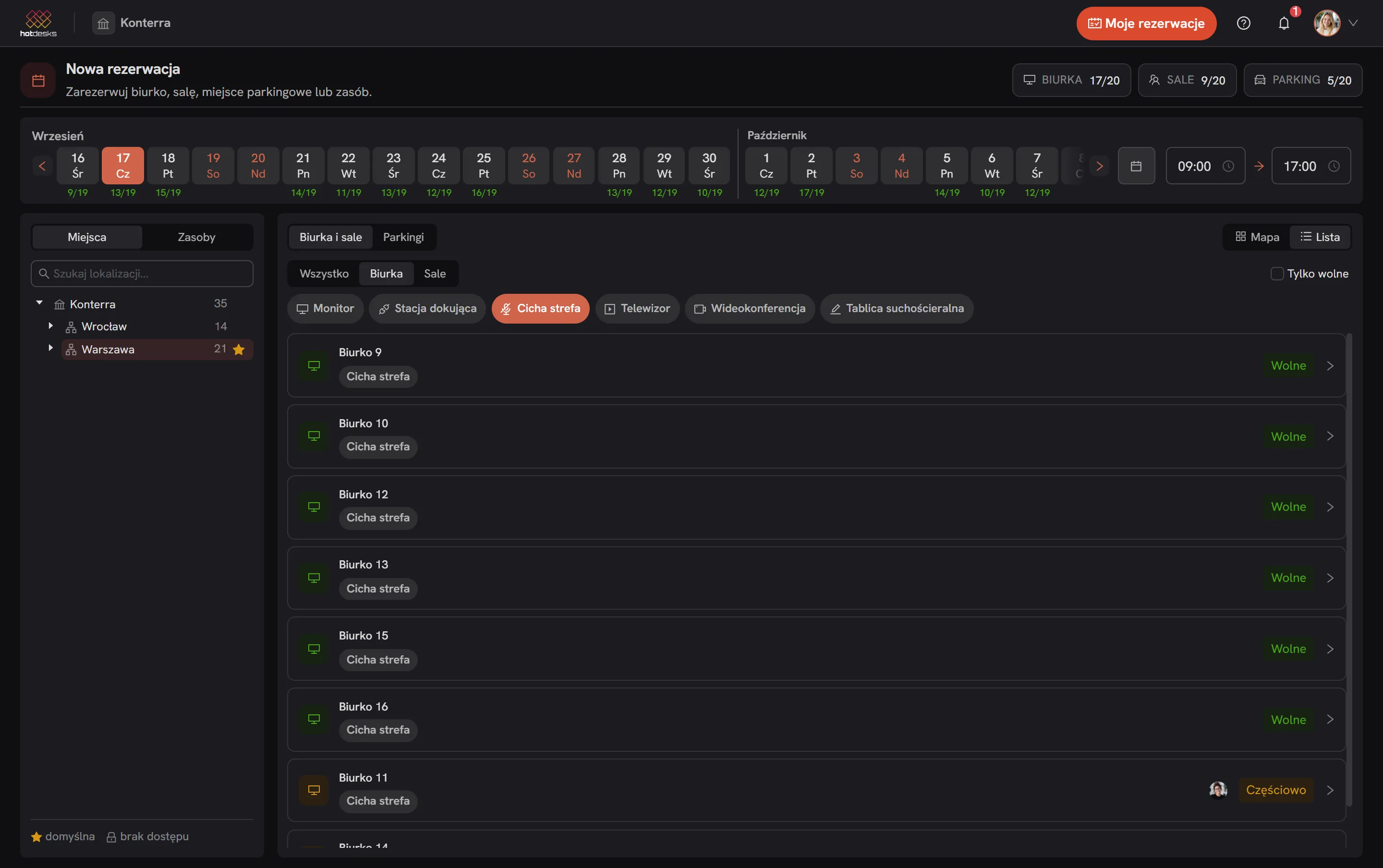Image resolution: width=1383 pixels, height=868 pixels.
Task: Switch to the Parkingi tab
Action: pyautogui.click(x=403, y=237)
